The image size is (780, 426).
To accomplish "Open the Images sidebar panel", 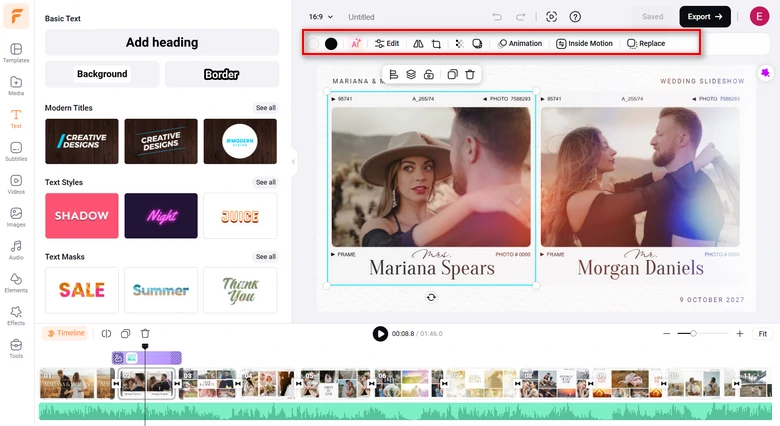I will (x=16, y=216).
